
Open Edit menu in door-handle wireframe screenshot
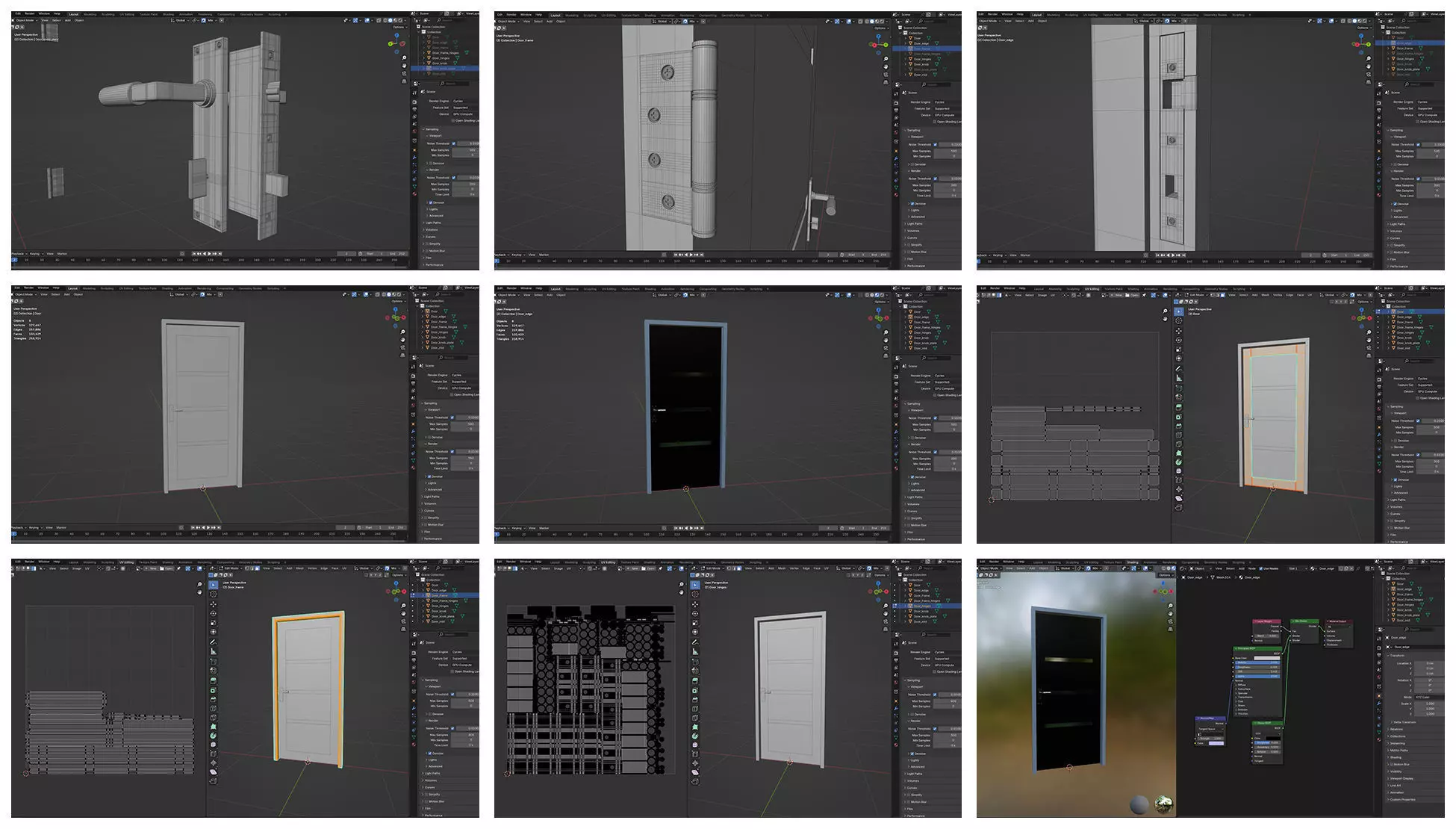tap(18, 13)
